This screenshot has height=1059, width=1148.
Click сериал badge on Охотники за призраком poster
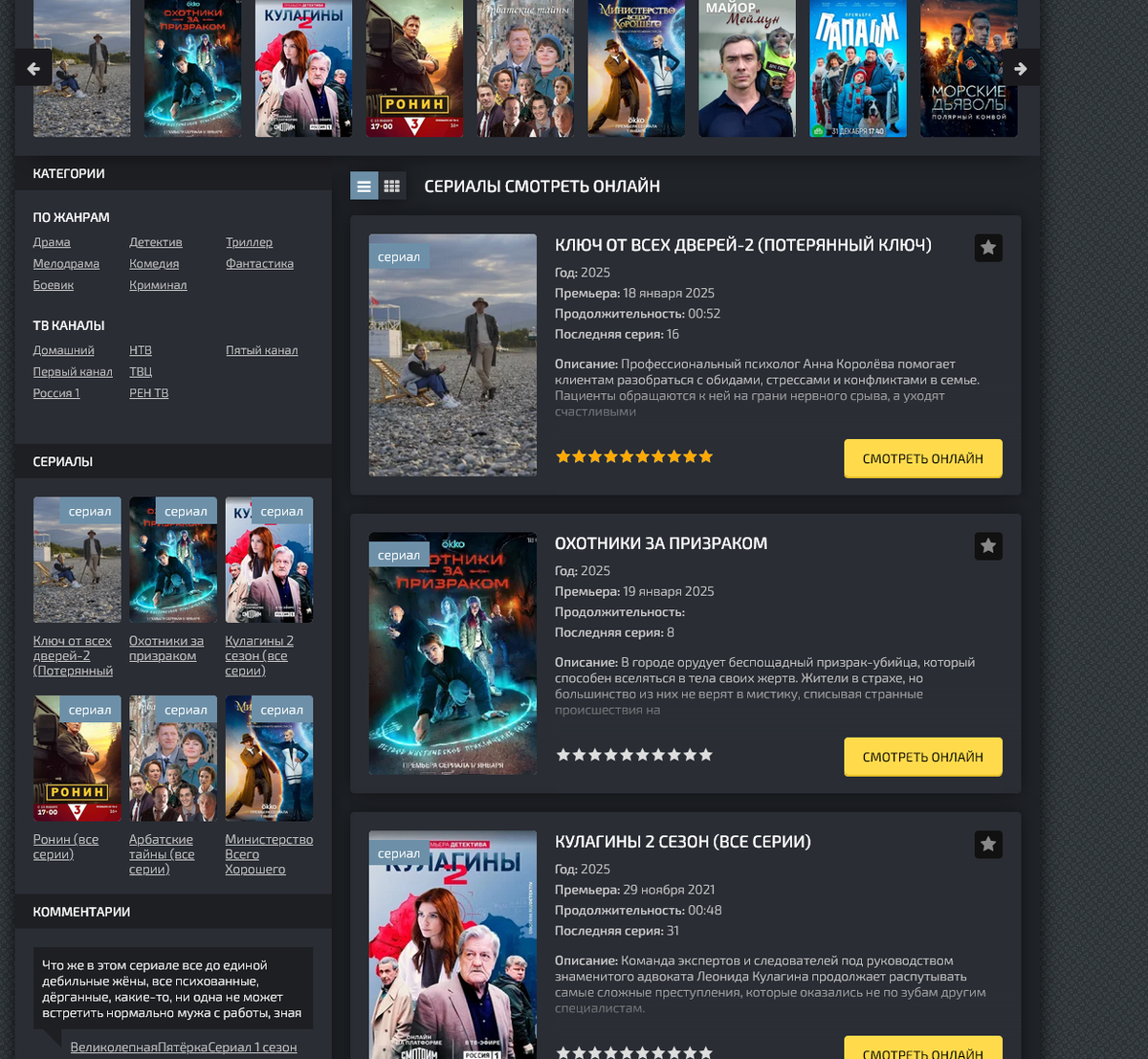399,555
